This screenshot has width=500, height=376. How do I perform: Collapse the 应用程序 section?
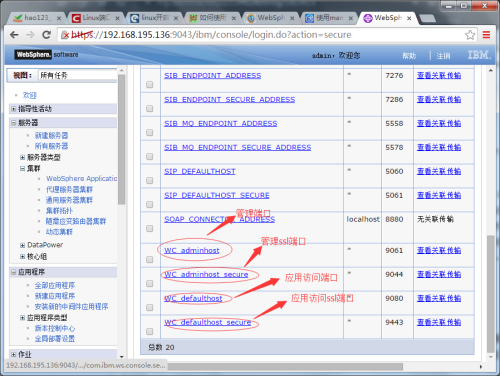(14, 272)
